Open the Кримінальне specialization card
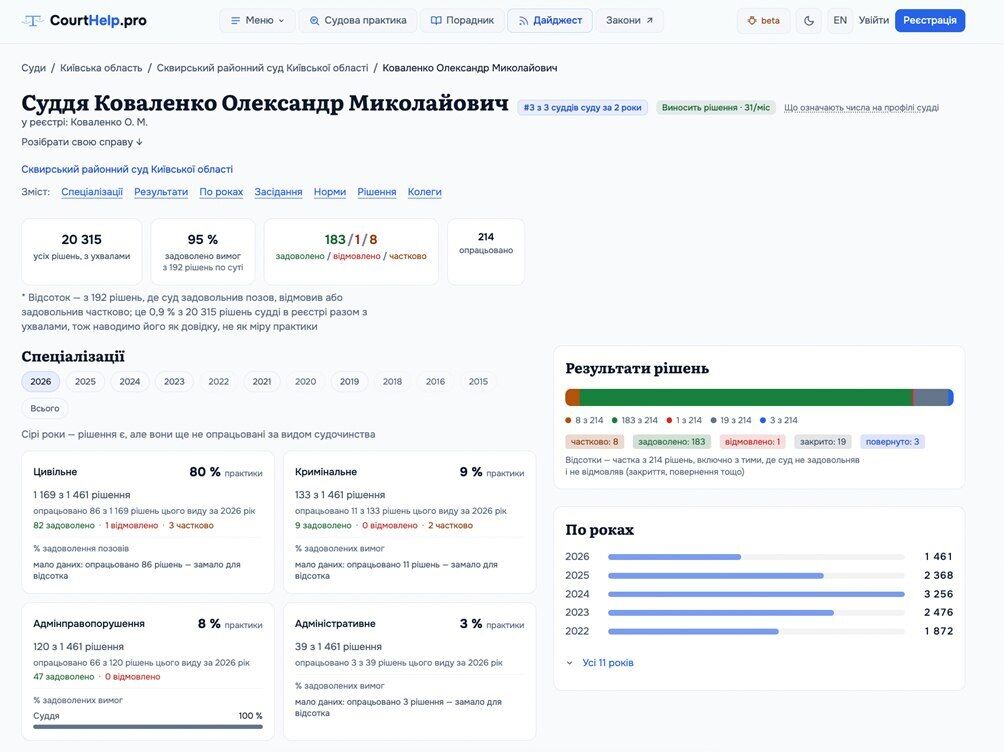The image size is (1004, 752). [409, 523]
